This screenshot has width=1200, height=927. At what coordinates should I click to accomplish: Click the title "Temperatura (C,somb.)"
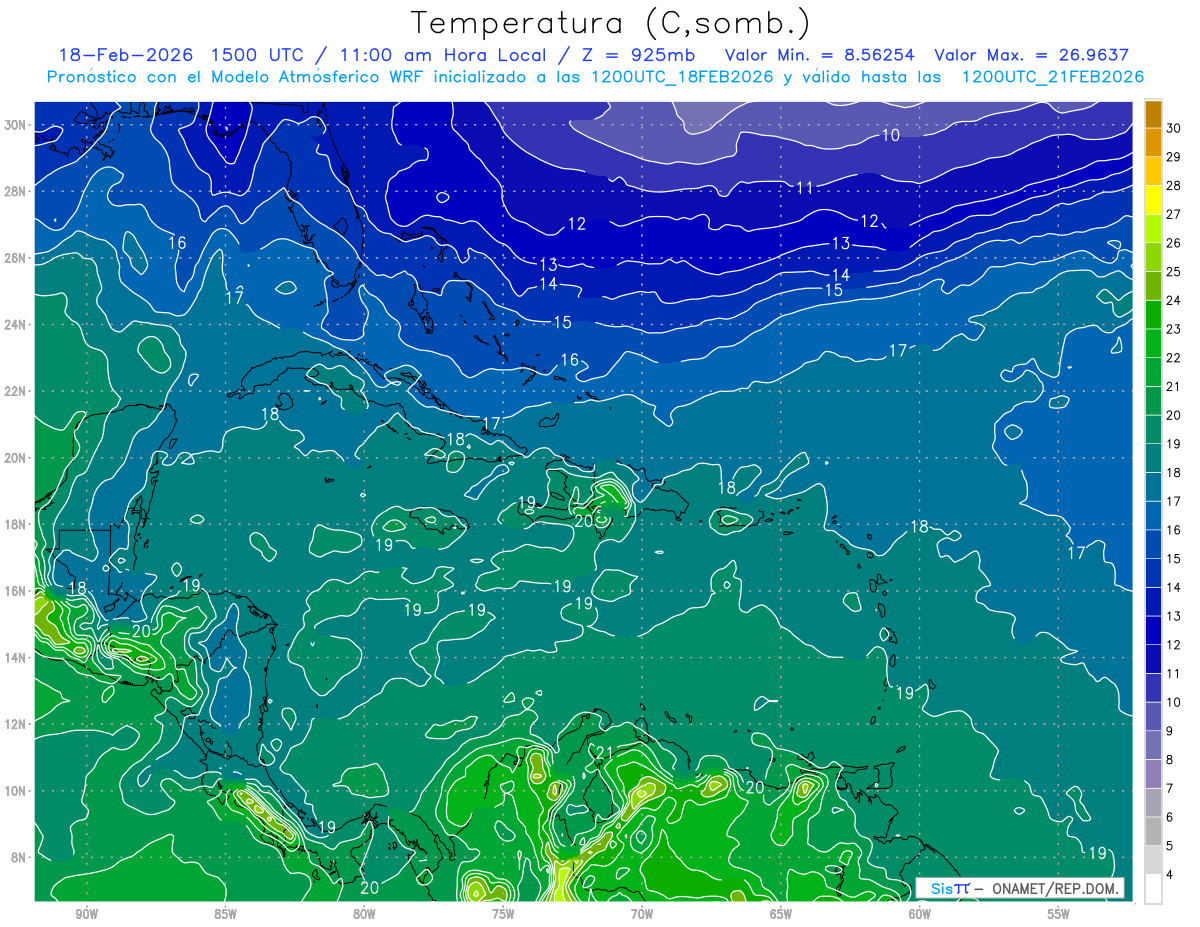[611, 23]
